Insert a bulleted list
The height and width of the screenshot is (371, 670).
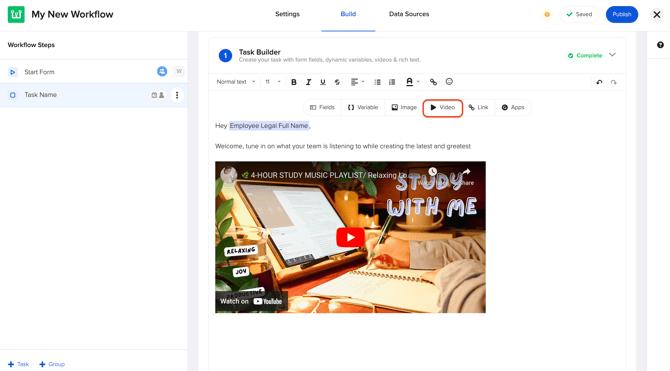point(377,82)
